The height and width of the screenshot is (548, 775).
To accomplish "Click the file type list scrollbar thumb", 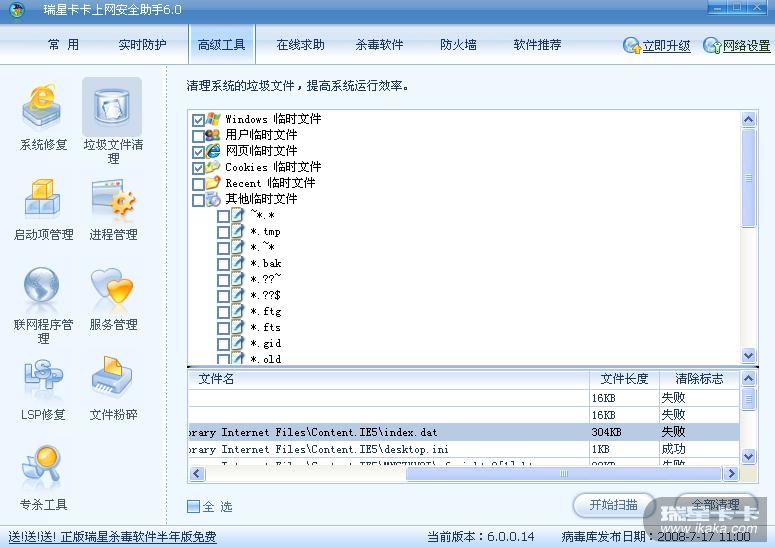I will click(x=748, y=178).
